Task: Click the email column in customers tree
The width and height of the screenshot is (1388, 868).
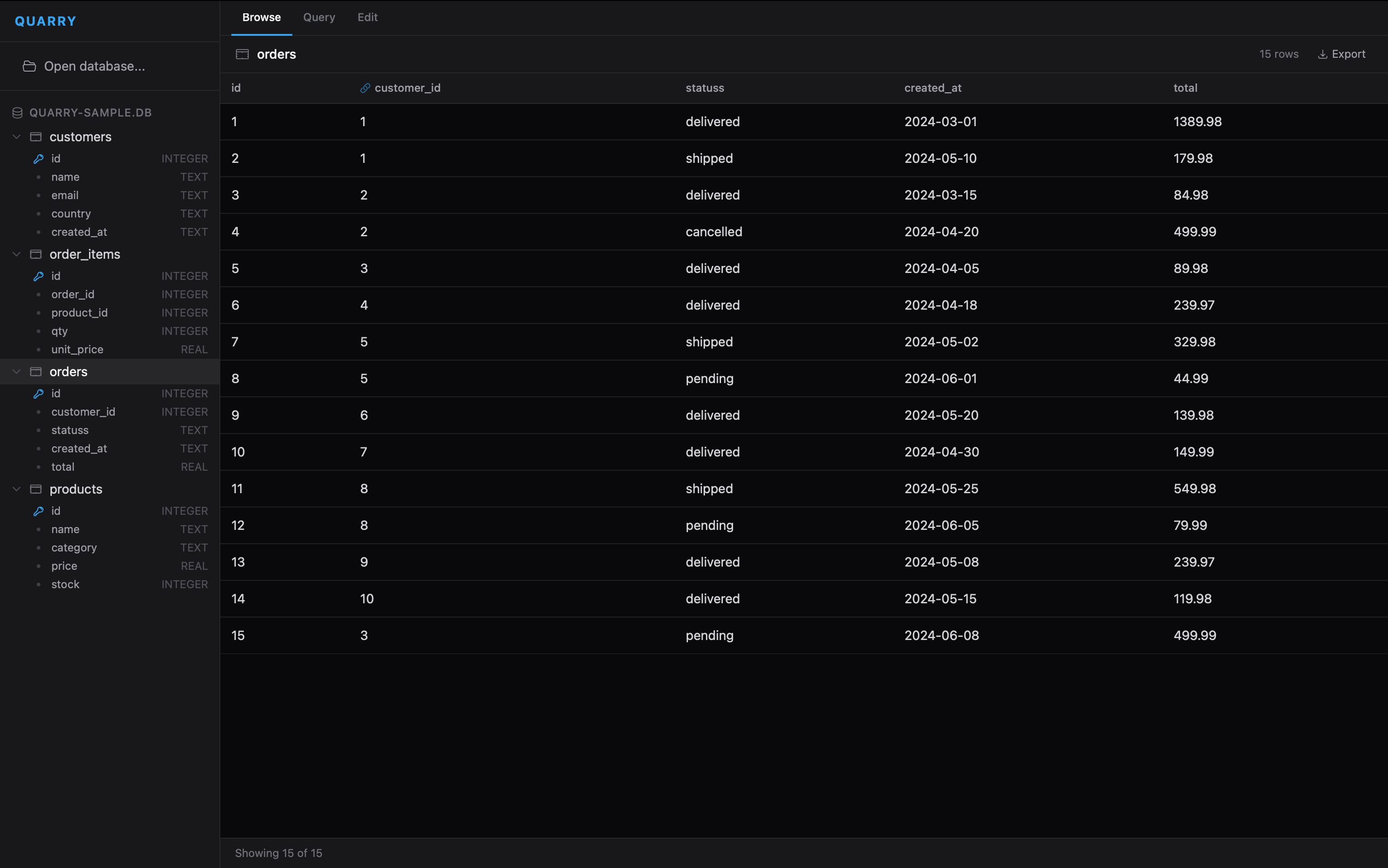Action: point(110,195)
